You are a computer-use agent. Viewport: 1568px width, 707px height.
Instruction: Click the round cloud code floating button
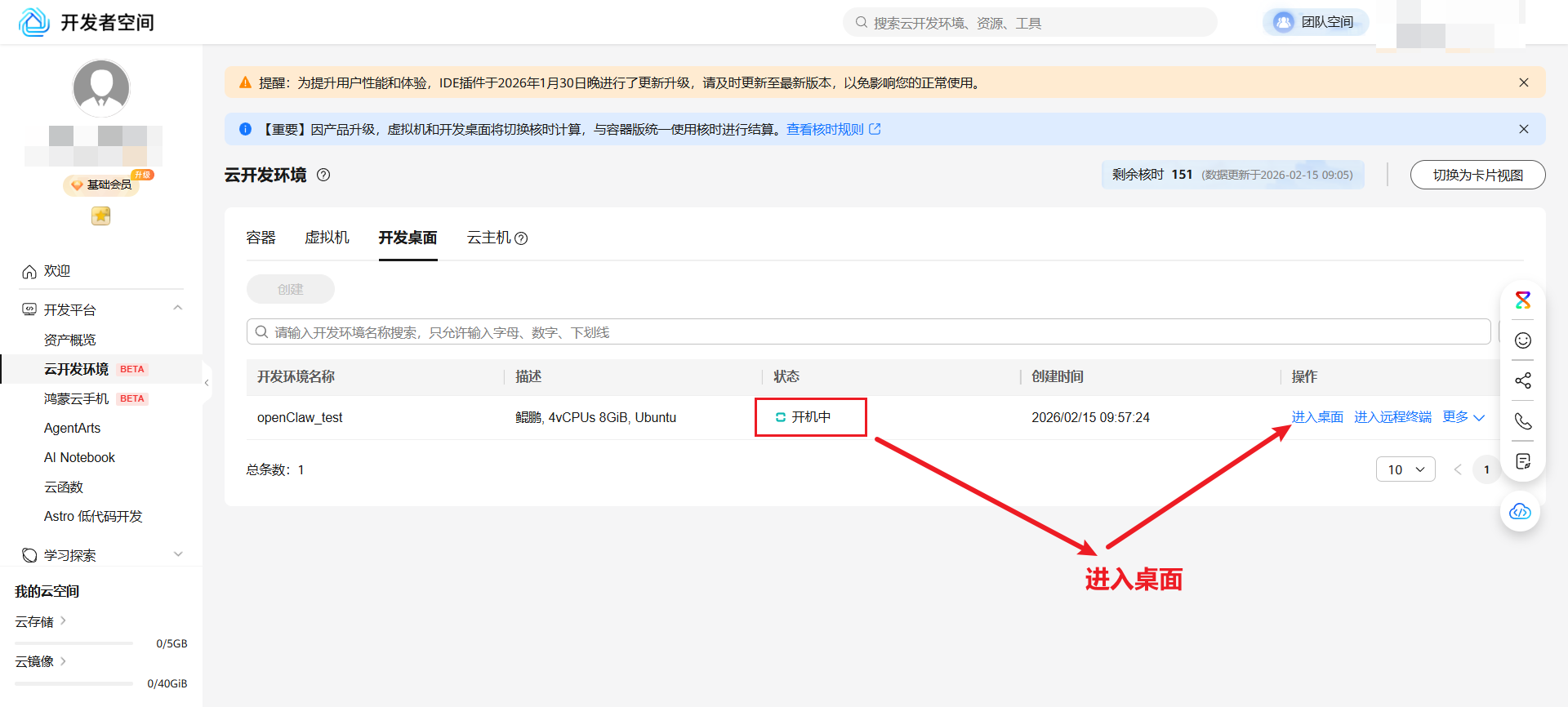(x=1520, y=511)
